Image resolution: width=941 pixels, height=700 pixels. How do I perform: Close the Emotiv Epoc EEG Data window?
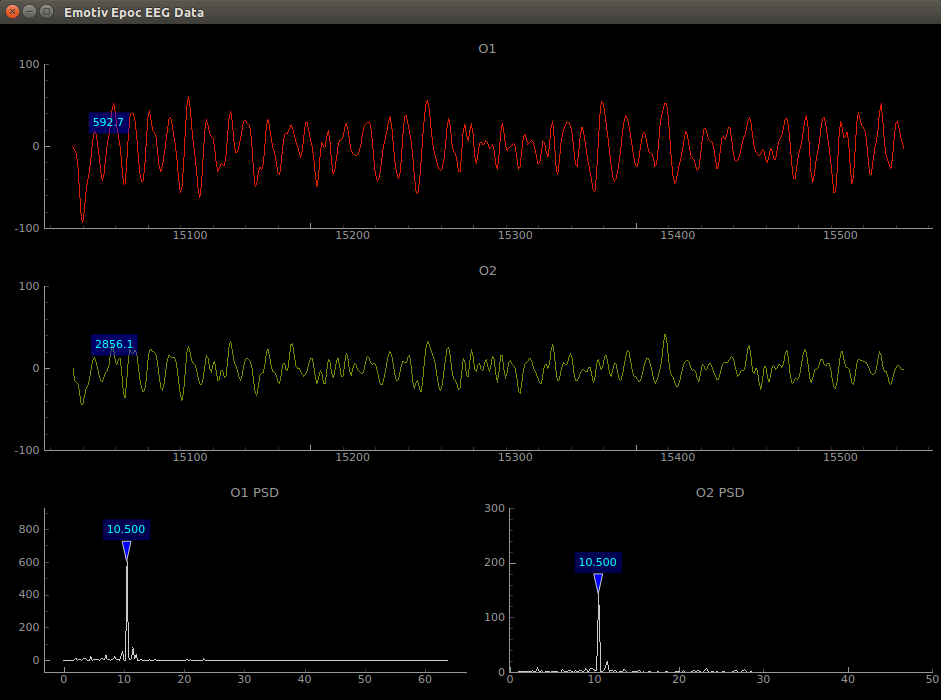coord(13,12)
